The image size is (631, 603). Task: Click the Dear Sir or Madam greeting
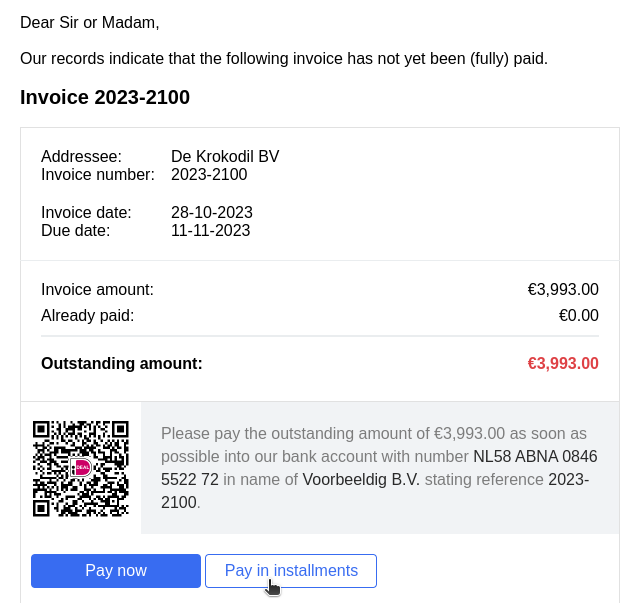click(90, 23)
